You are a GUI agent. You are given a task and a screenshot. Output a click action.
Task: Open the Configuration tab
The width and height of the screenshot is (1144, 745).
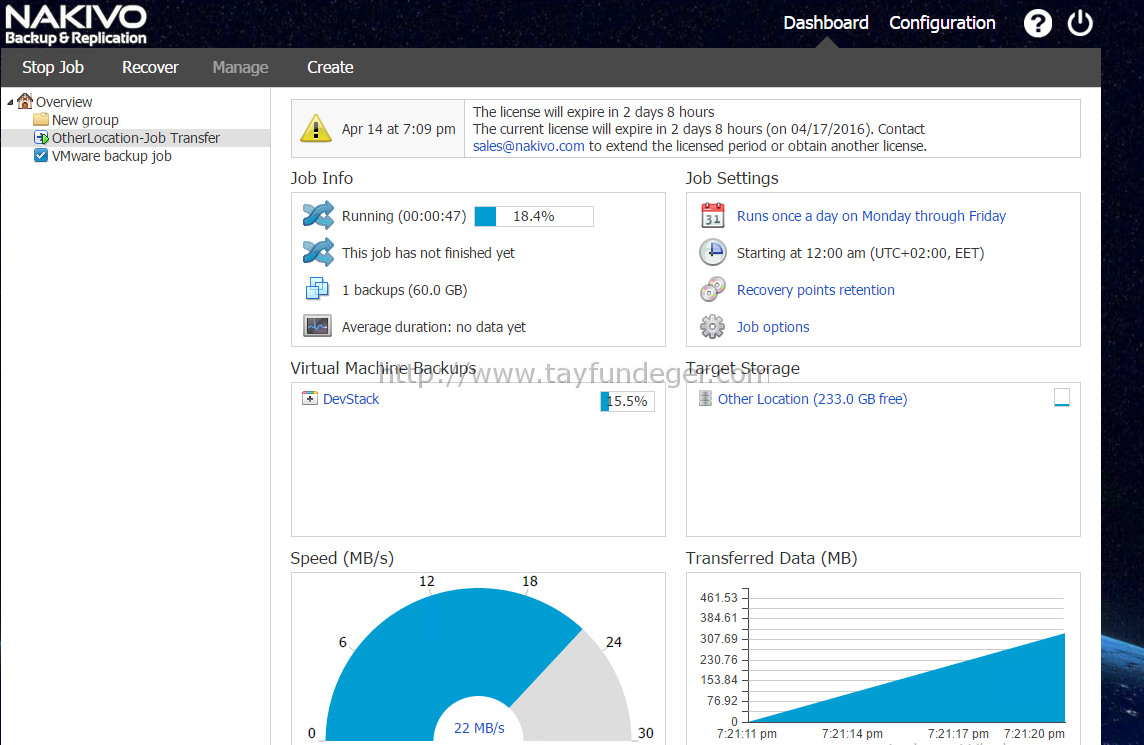click(942, 23)
